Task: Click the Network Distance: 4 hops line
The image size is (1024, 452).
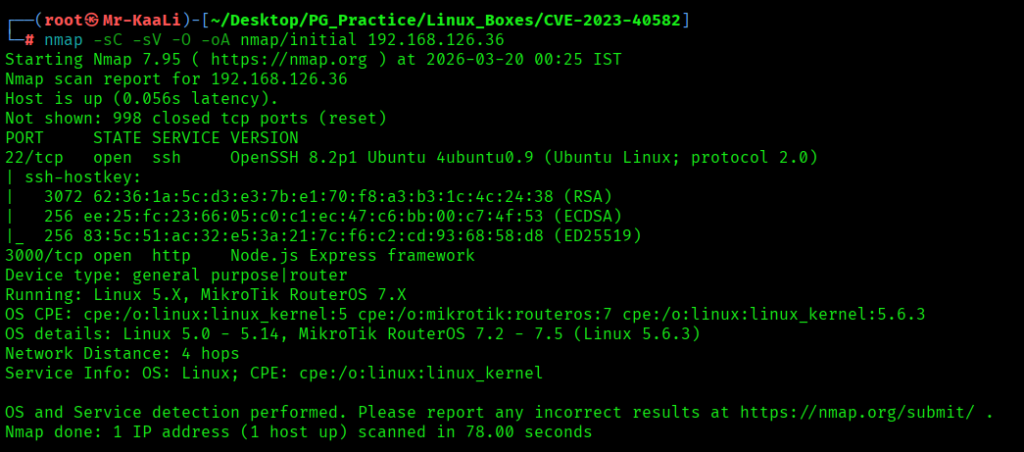Action: pos(122,353)
